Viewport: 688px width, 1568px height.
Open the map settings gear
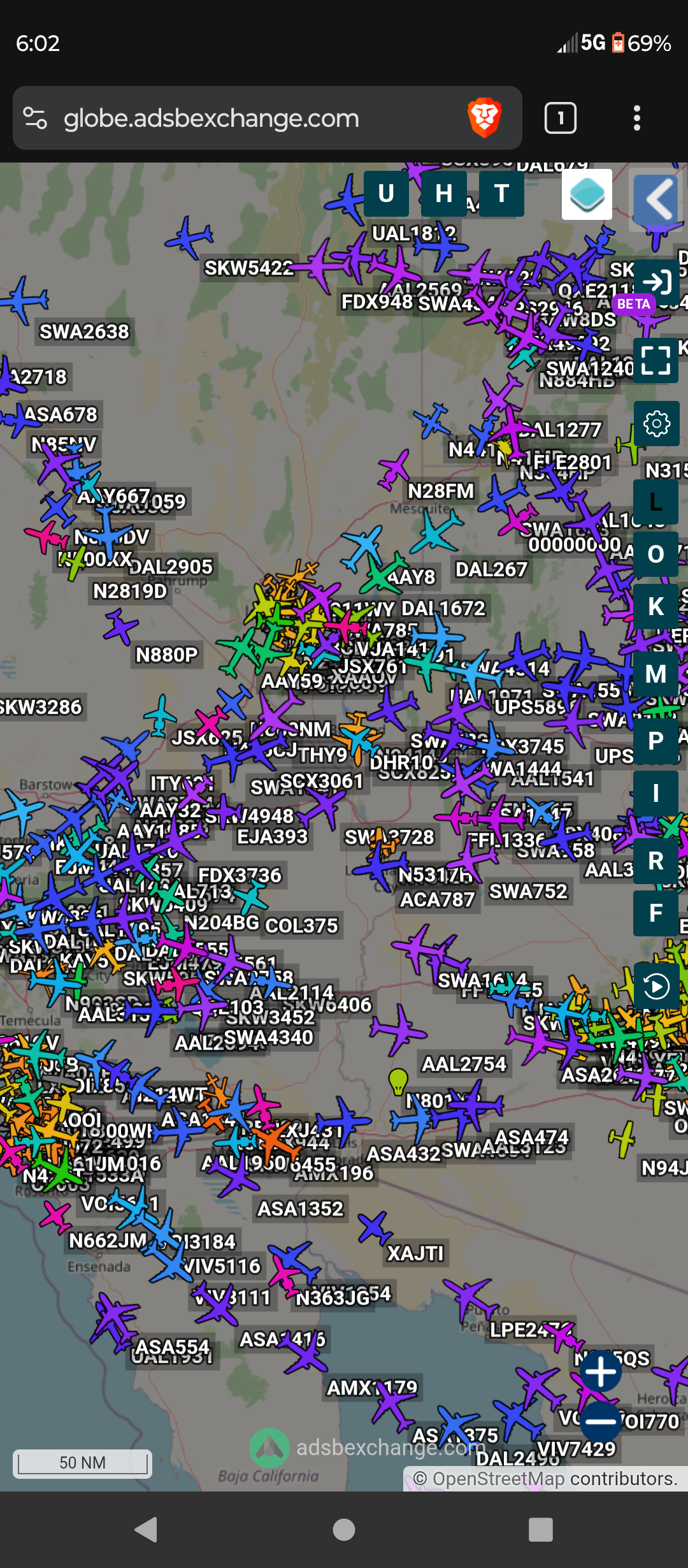[656, 423]
